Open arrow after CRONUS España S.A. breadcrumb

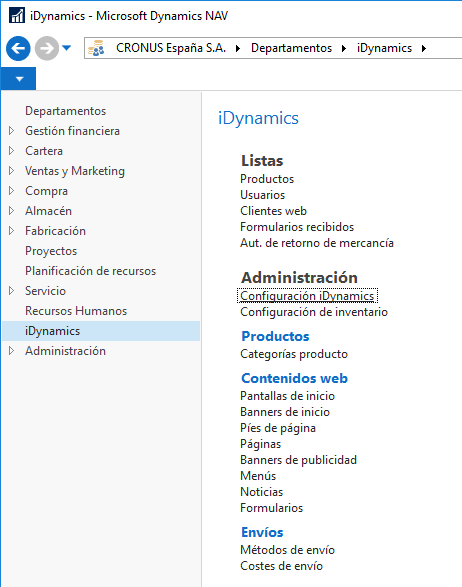tap(238, 48)
